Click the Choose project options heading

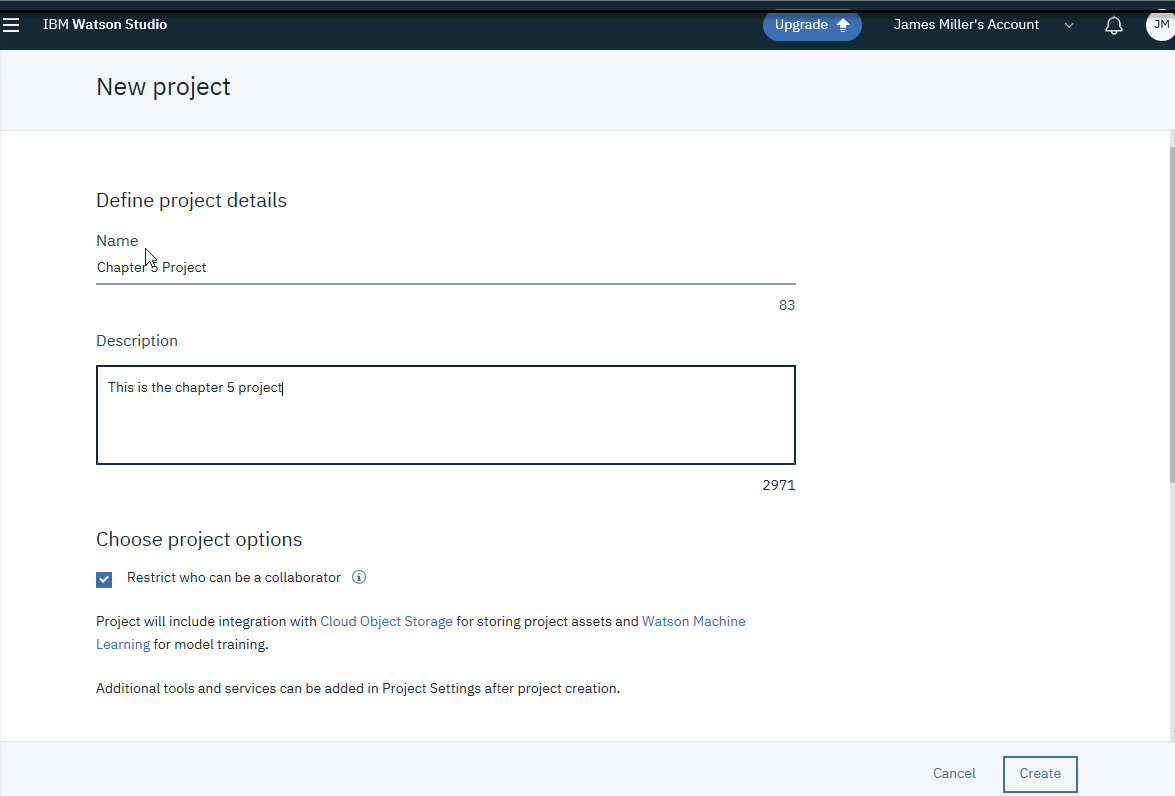199,540
